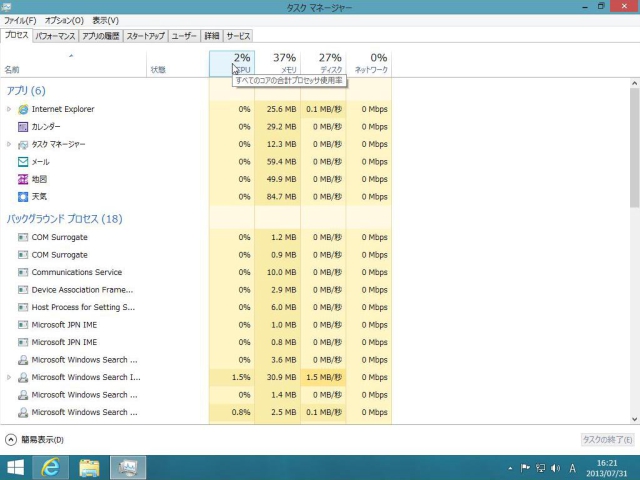This screenshot has height=480, width=640.
Task: Select the 25.6 MB memory value
Action: (x=281, y=109)
